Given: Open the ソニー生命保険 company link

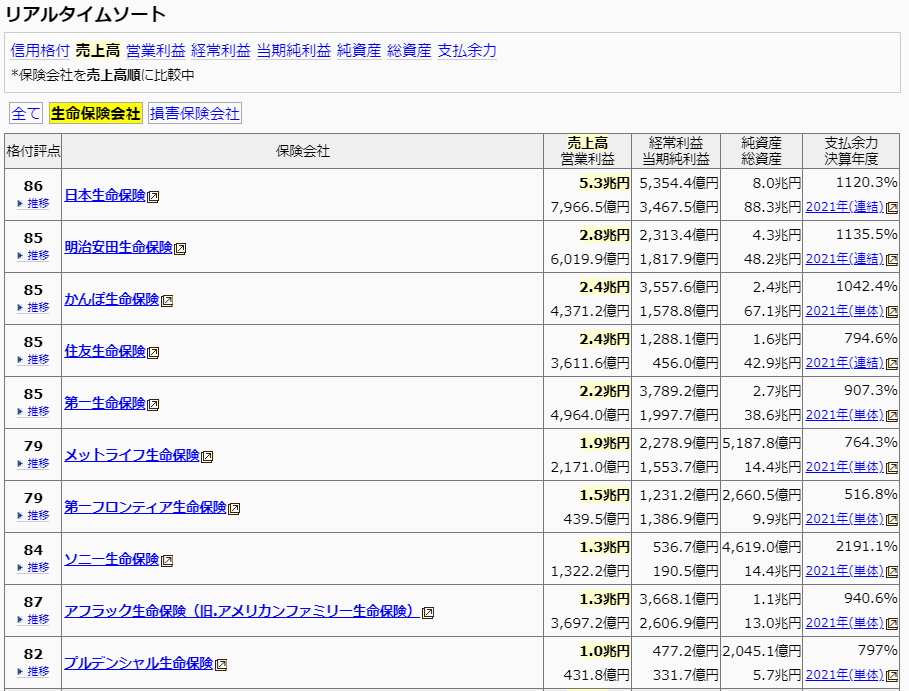Looking at the screenshot, I should [x=111, y=559].
